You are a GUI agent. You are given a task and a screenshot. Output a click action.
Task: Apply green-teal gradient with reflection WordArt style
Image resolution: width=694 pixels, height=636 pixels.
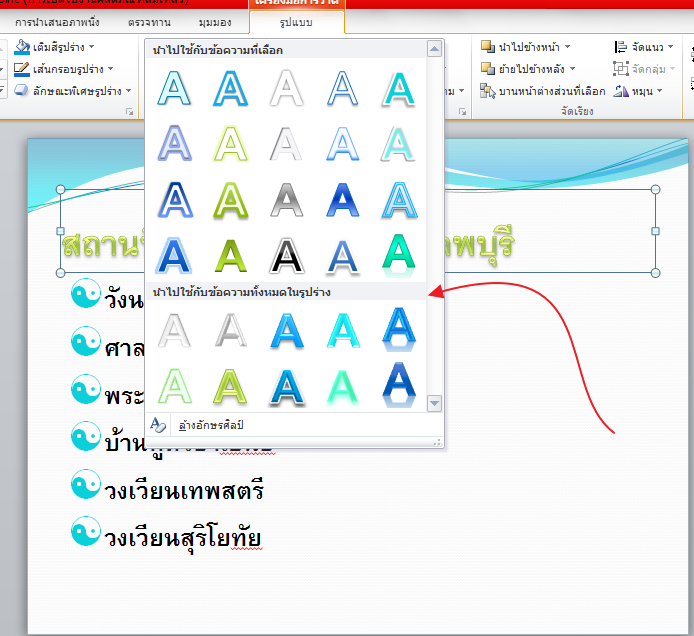pos(399,255)
